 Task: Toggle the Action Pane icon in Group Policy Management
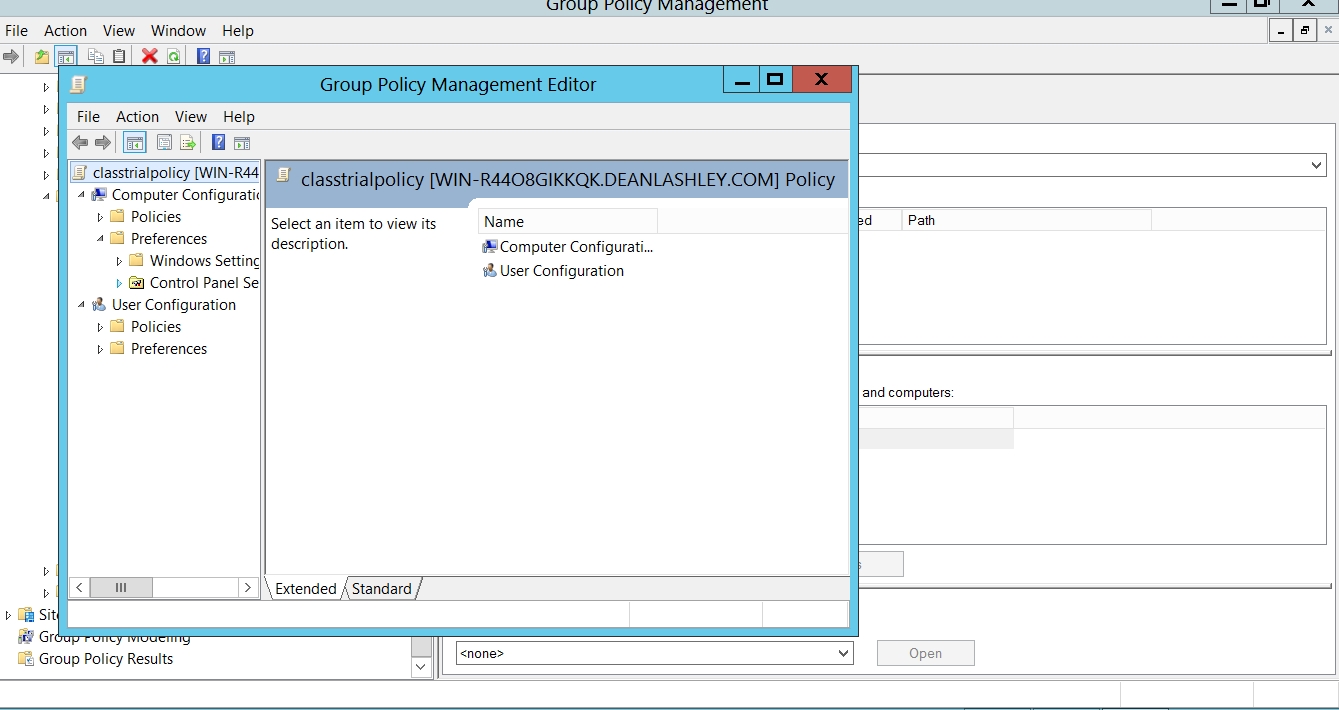(227, 56)
